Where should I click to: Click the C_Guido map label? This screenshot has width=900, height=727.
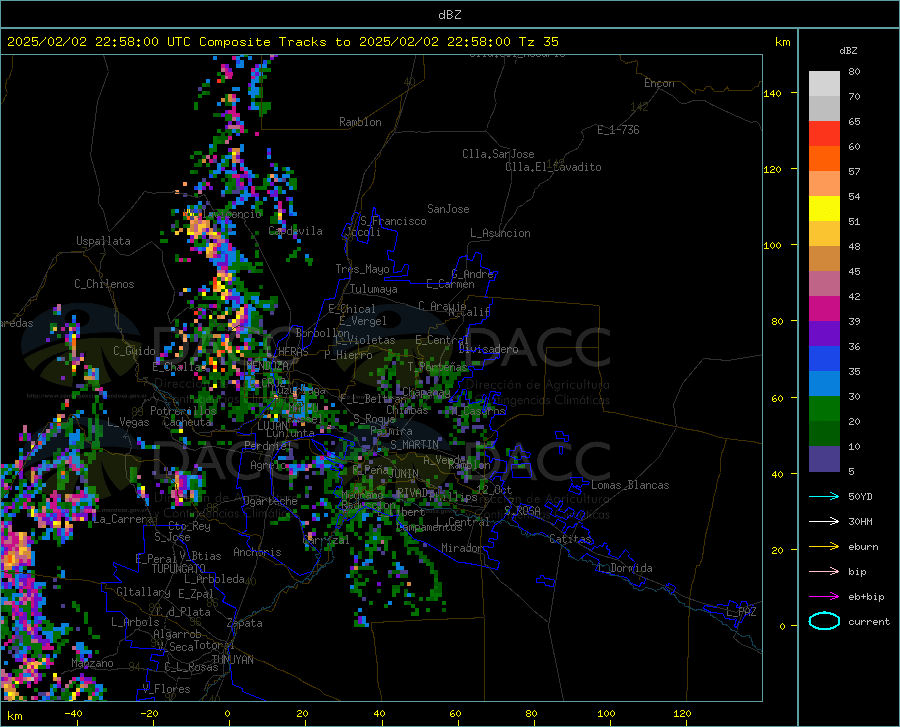click(134, 351)
